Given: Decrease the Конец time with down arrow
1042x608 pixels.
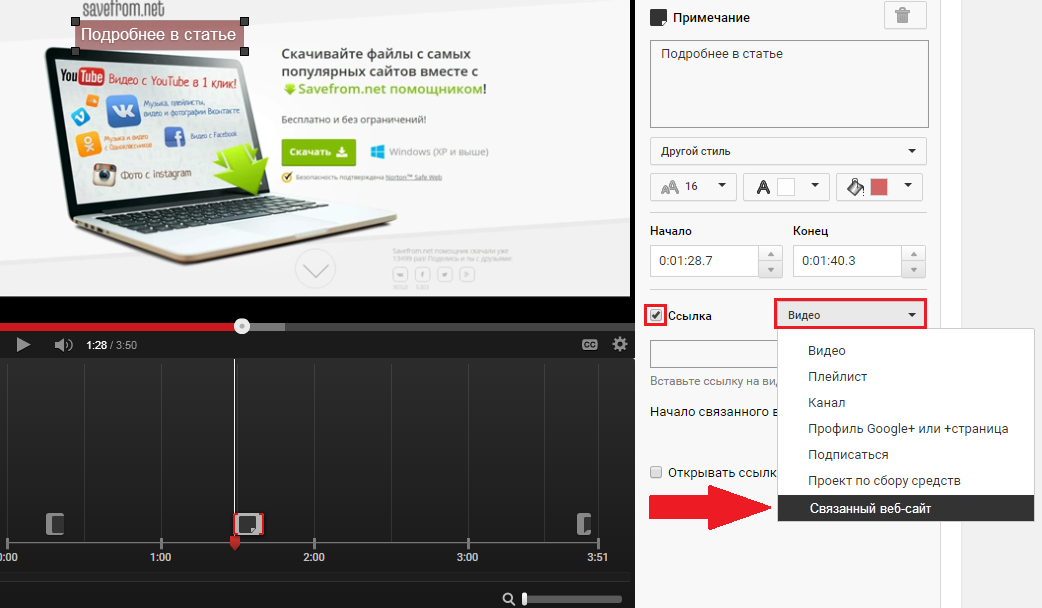Looking at the screenshot, I should pyautogui.click(x=914, y=269).
